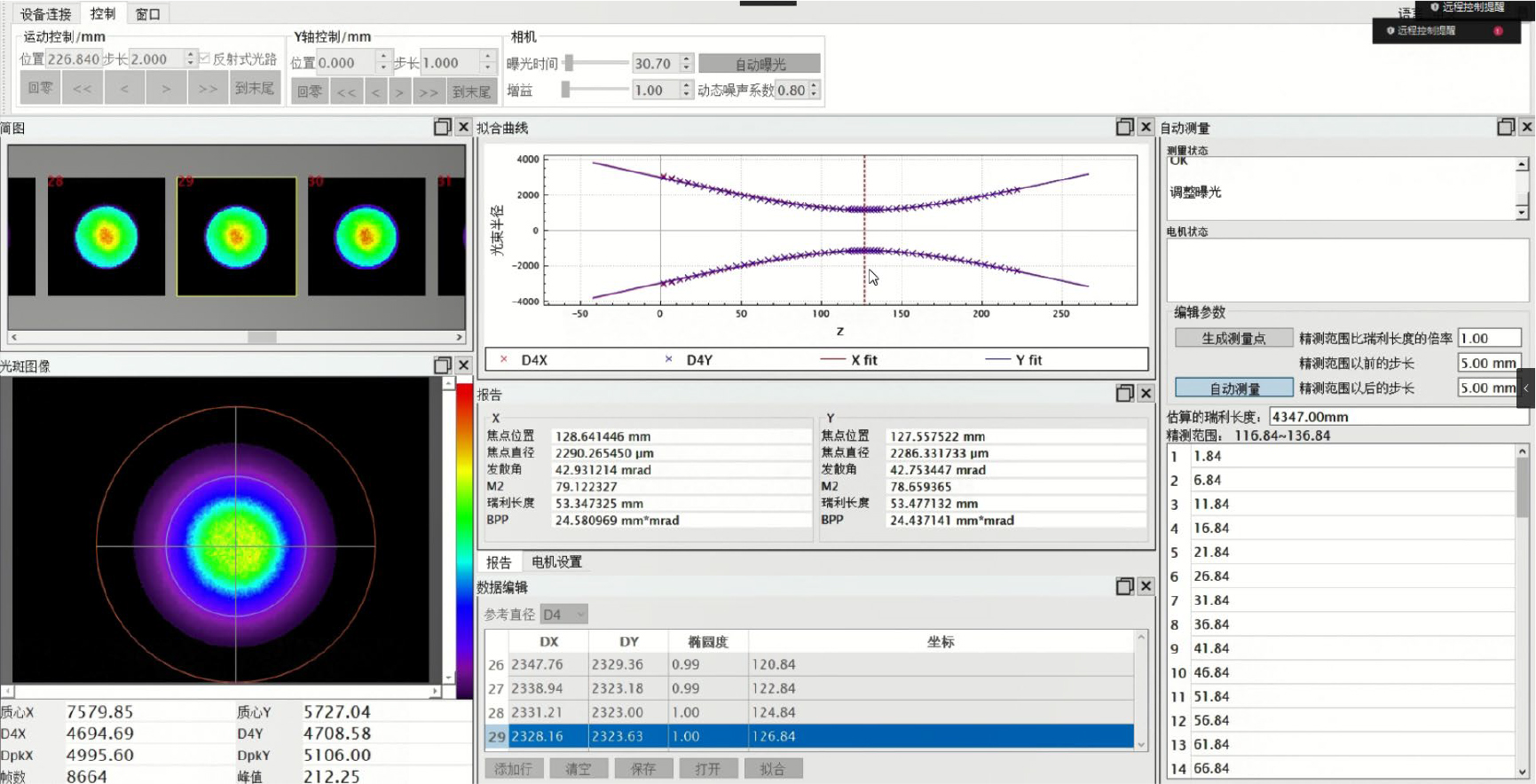Toggle the 反射式光路 checkbox
This screenshot has width=1536, height=784.
pos(205,59)
